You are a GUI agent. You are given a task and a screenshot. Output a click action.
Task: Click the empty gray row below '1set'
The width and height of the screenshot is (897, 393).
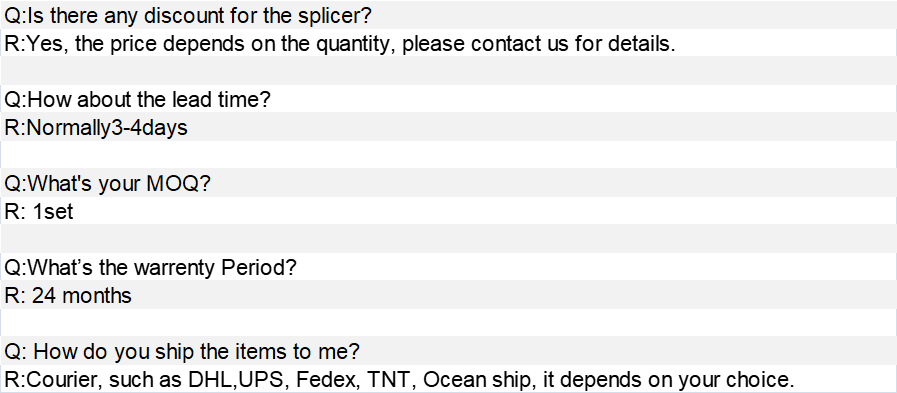[x=448, y=239]
